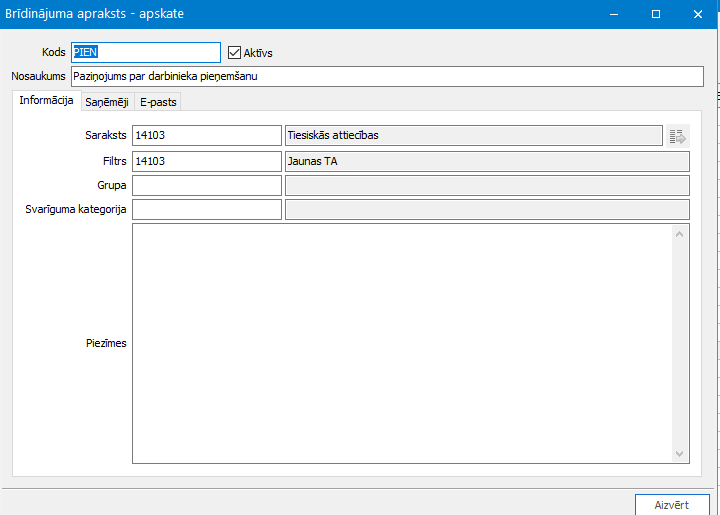Minimize the Brīdinājuma apraksts window
720x515 pixels.
(610, 14)
